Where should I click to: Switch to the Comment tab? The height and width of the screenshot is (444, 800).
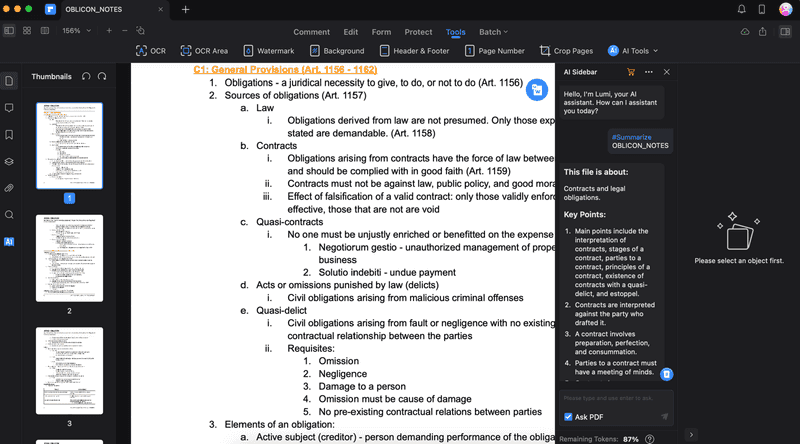311,31
